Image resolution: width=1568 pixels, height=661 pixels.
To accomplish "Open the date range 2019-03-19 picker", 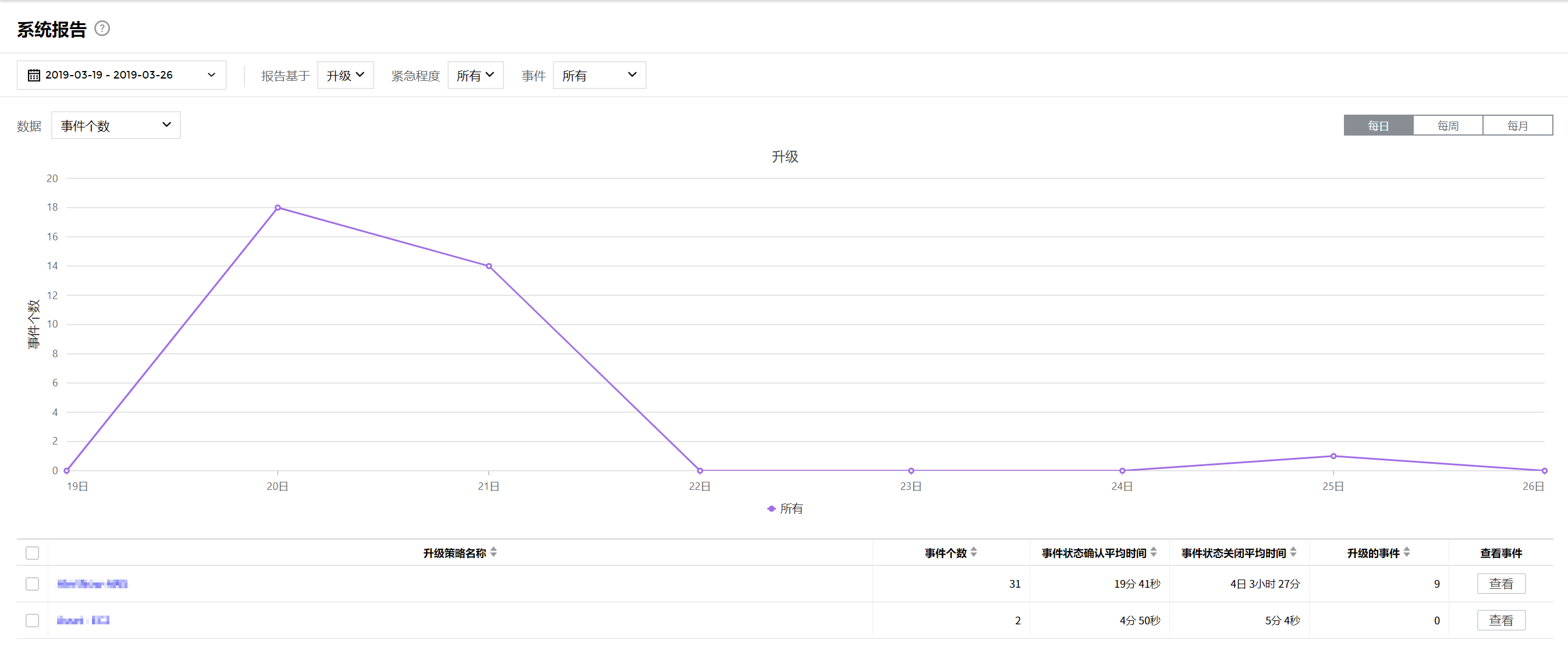I will pyautogui.click(x=121, y=75).
